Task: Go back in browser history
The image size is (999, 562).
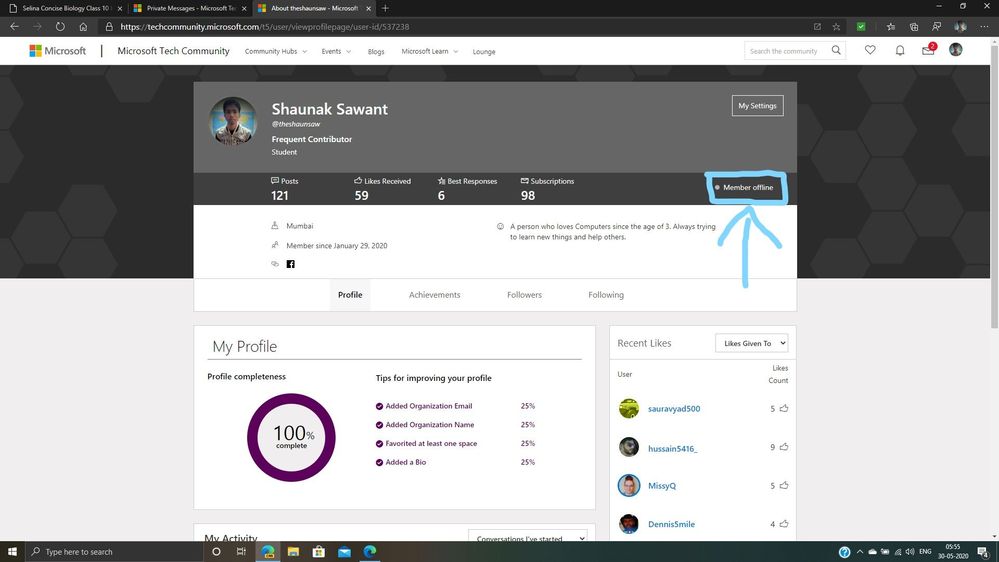Action: [14, 27]
